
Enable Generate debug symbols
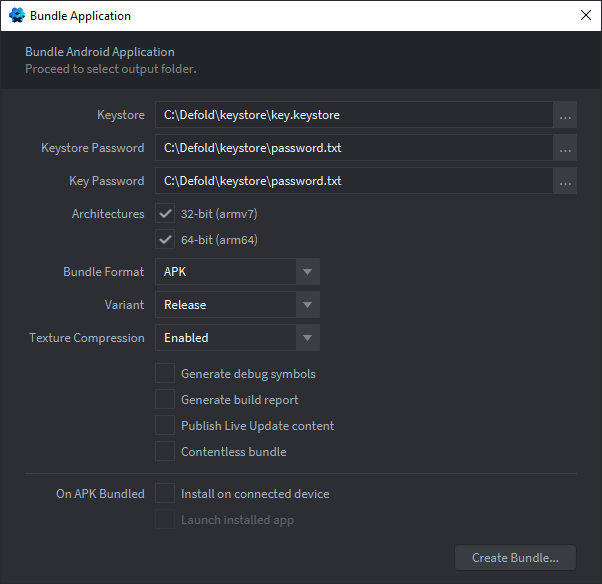tap(165, 374)
